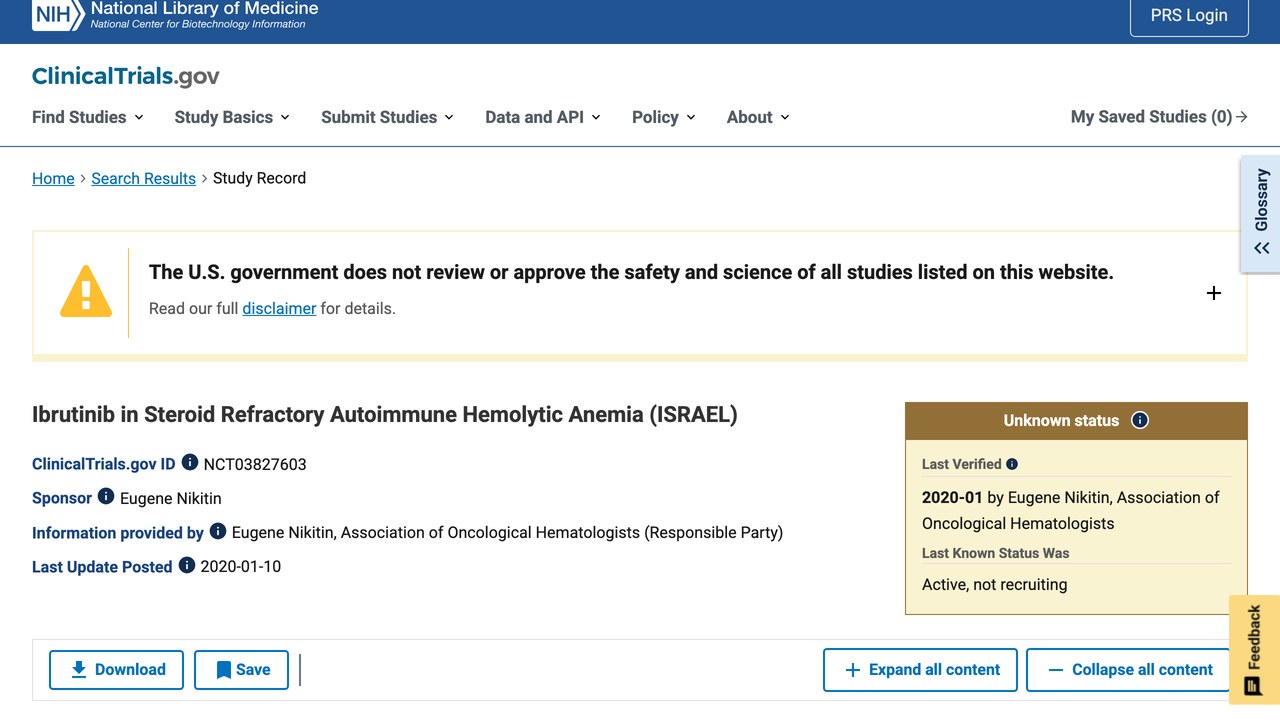Return to Search Results breadcrumb
This screenshot has width=1280, height=720.
coord(143,178)
